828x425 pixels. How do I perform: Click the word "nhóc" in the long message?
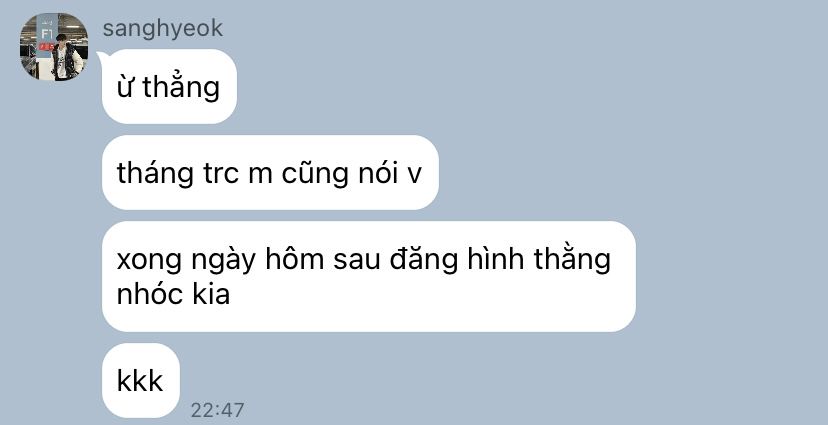(x=151, y=294)
